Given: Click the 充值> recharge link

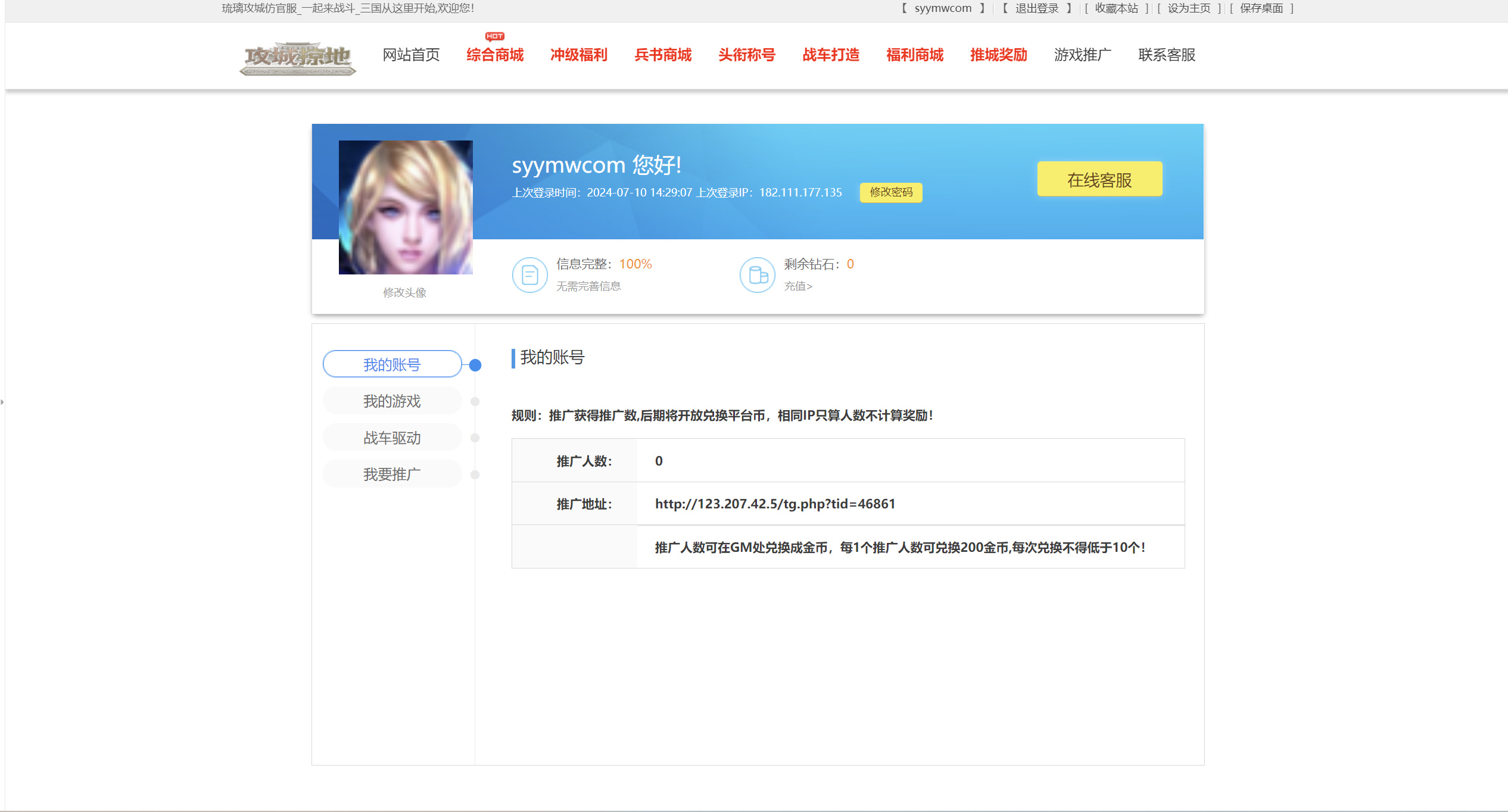Looking at the screenshot, I should [797, 286].
